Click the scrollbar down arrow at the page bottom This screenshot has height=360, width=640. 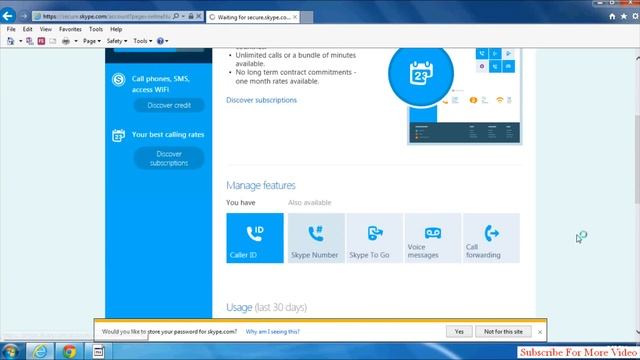pos(637,332)
